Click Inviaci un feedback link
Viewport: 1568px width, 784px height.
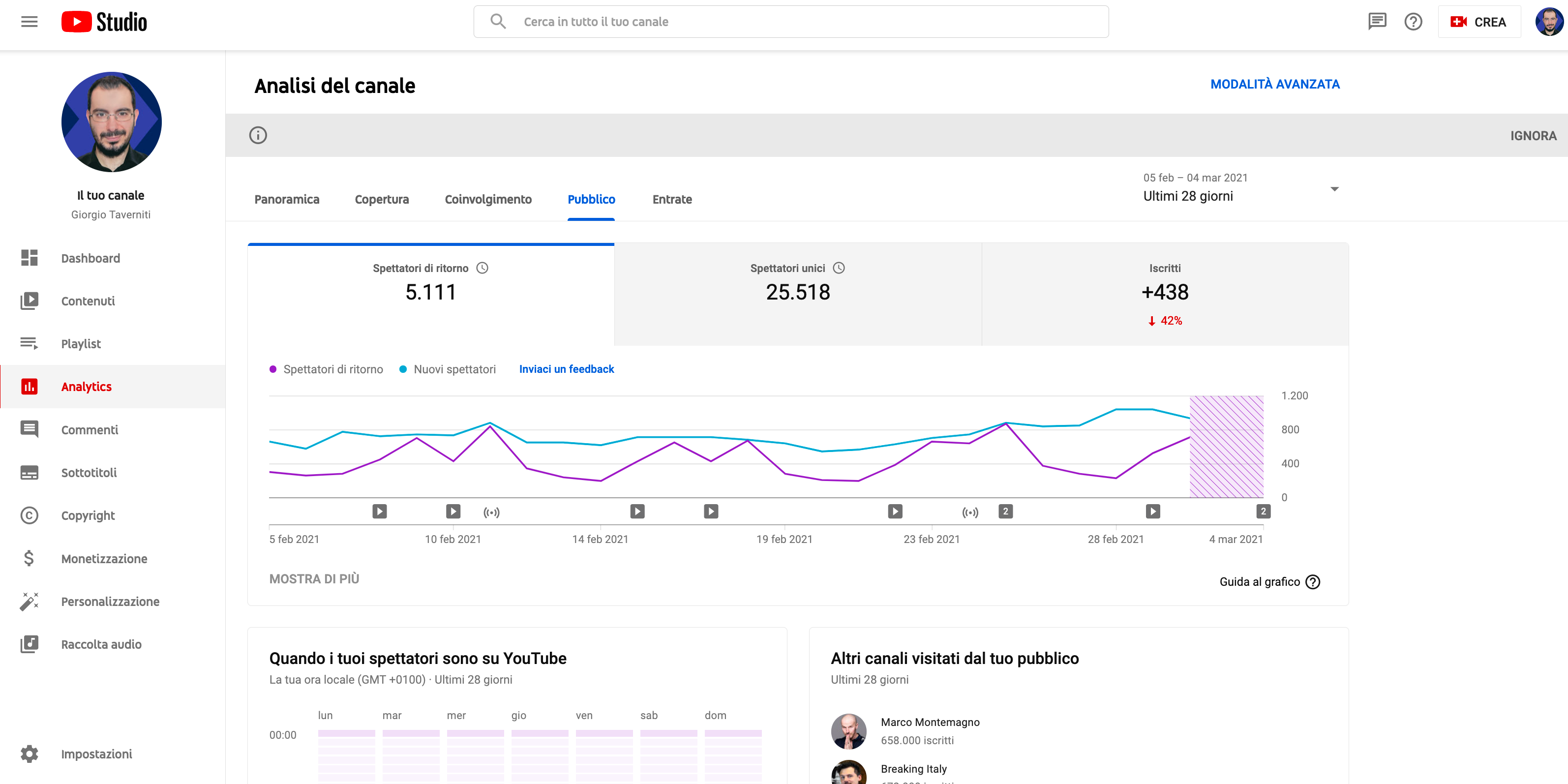pyautogui.click(x=566, y=369)
